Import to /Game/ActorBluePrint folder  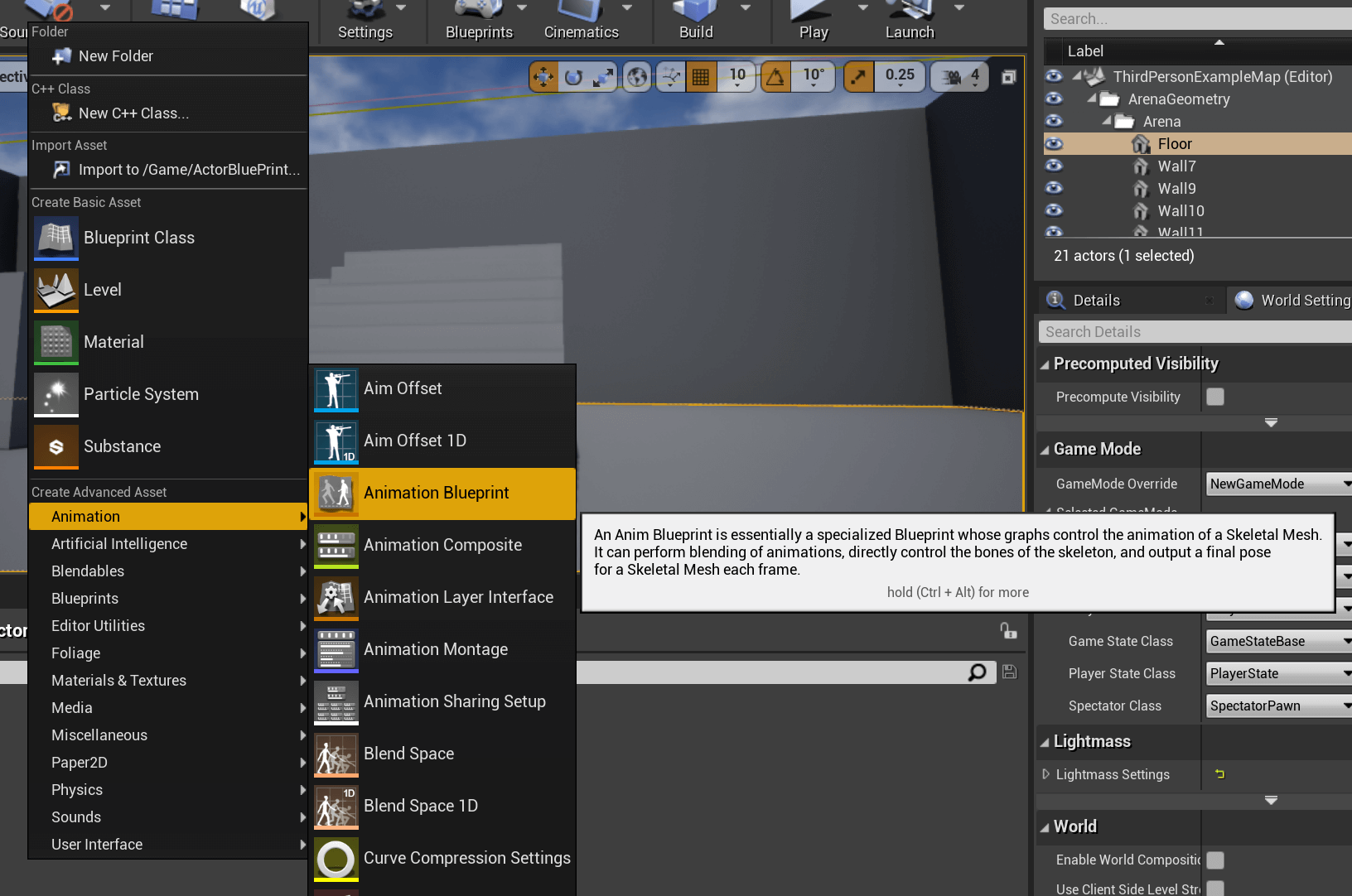click(x=168, y=170)
